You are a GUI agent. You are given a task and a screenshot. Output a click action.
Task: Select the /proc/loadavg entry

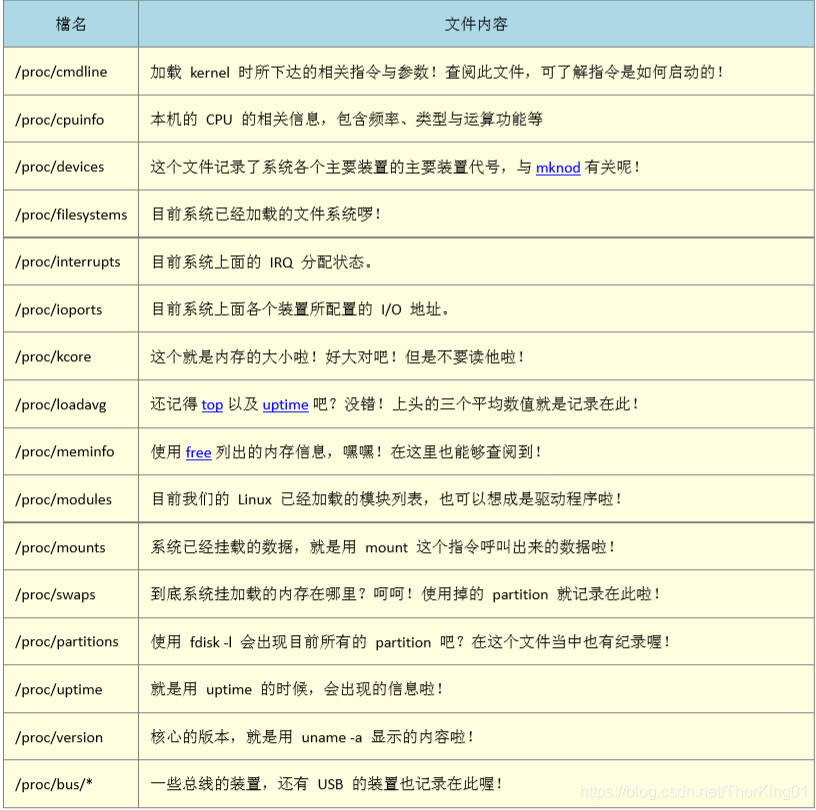(x=60, y=404)
